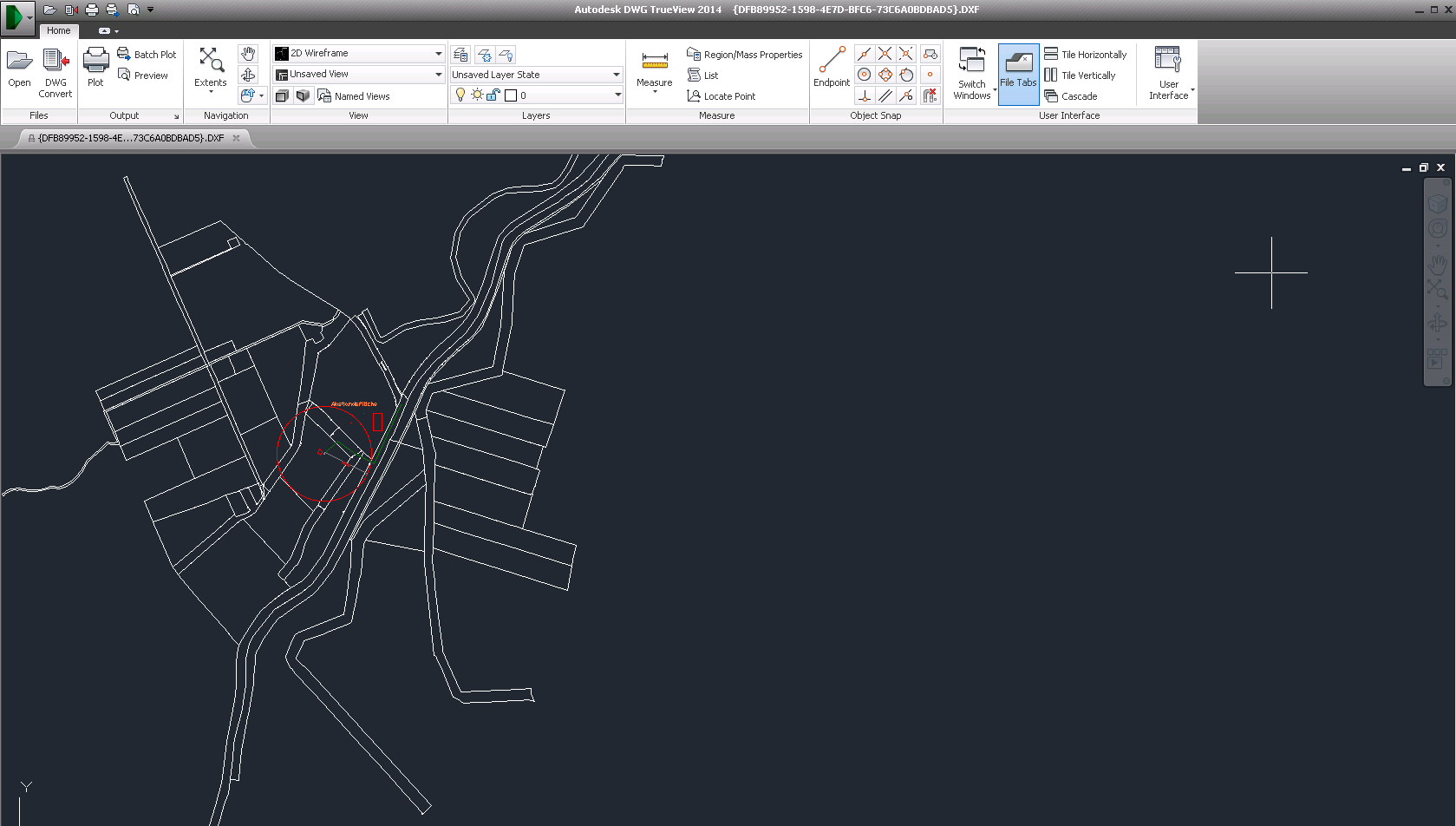Switch to the DXF file tab
The height and width of the screenshot is (826, 1456).
pyautogui.click(x=131, y=138)
